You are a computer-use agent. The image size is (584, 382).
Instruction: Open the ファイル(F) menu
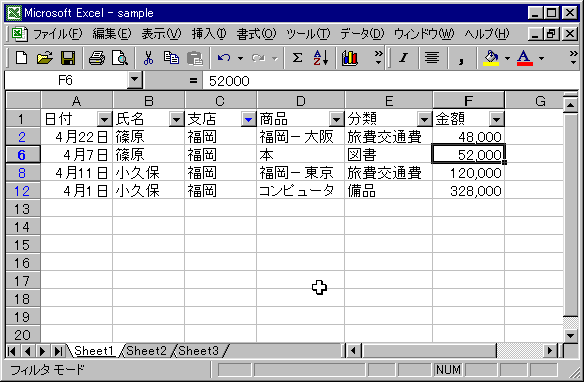point(57,34)
